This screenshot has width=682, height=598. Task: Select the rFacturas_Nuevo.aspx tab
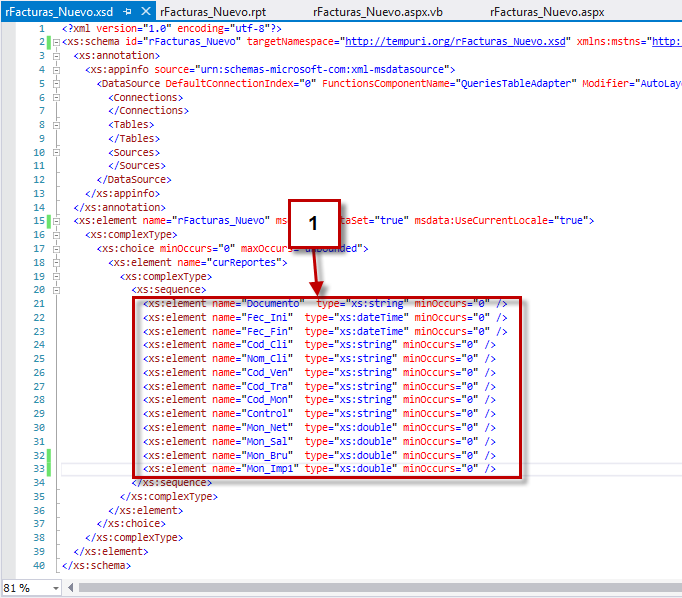pyautogui.click(x=546, y=11)
